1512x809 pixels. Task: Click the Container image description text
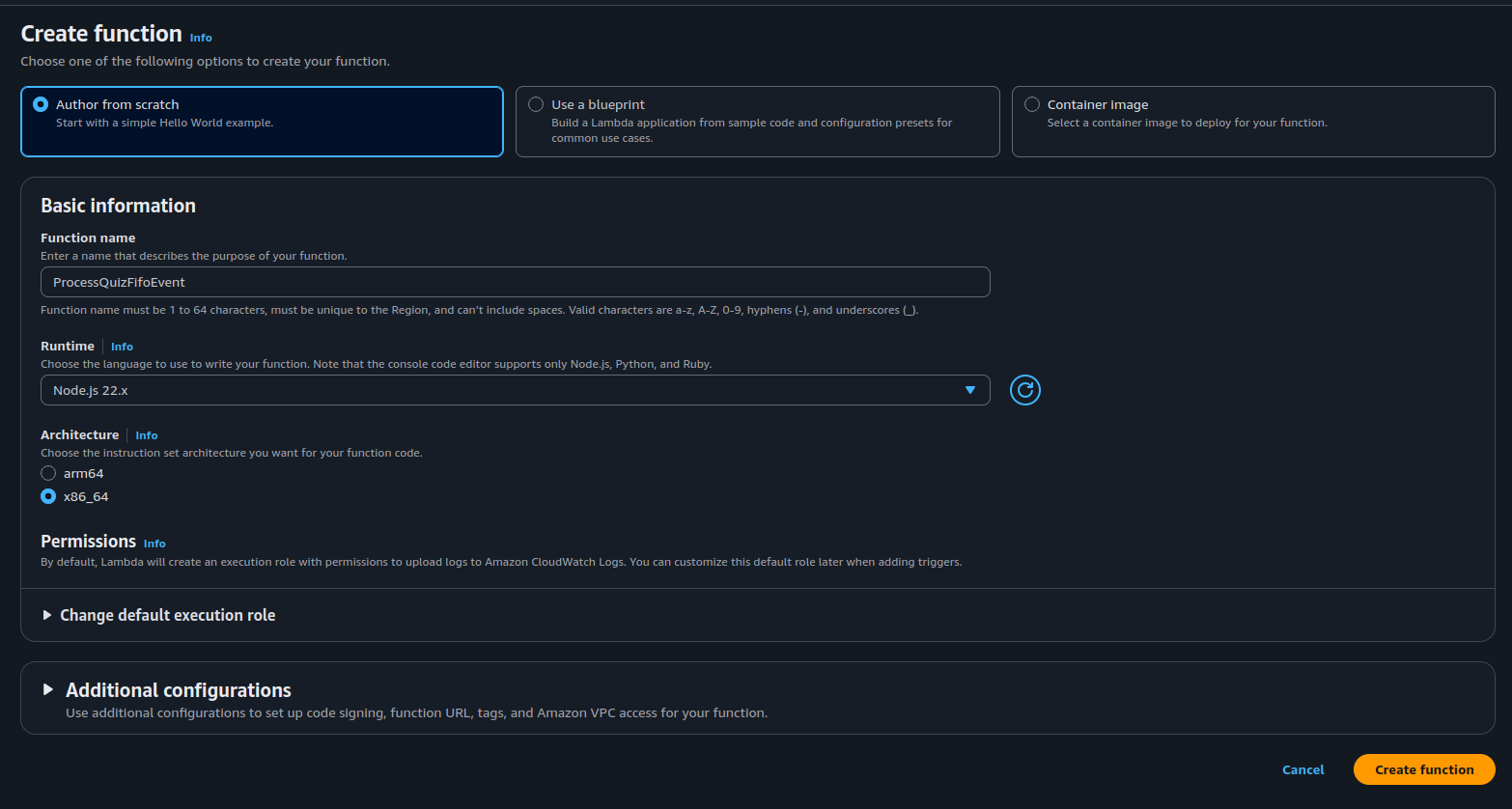1187,123
